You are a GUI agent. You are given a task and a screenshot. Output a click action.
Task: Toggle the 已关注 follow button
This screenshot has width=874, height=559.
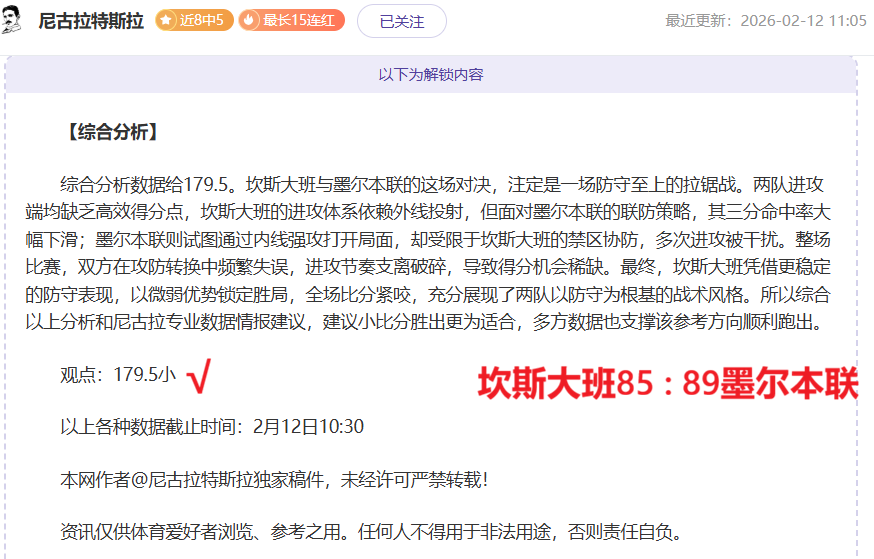401,21
